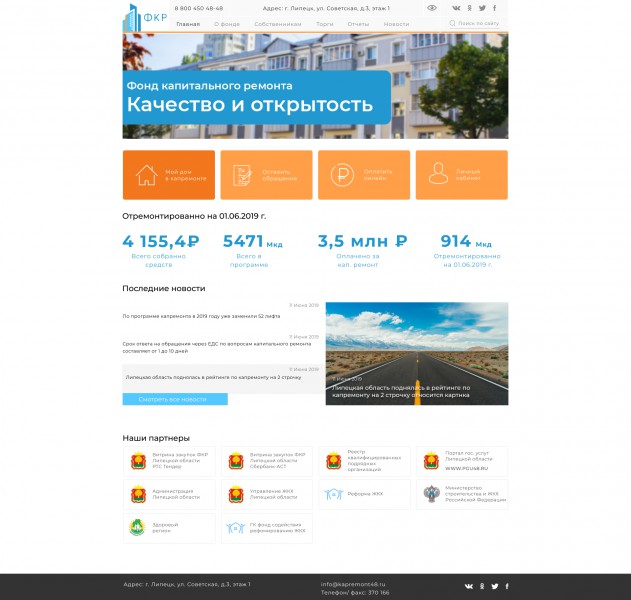This screenshot has width=631, height=600.
Task: Open the Торги menu item
Action: click(325, 24)
